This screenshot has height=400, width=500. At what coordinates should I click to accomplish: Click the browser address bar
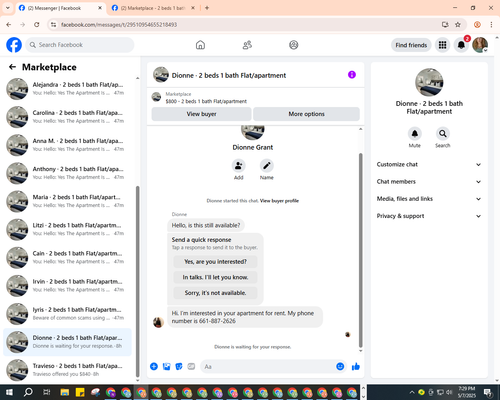[x=247, y=25]
